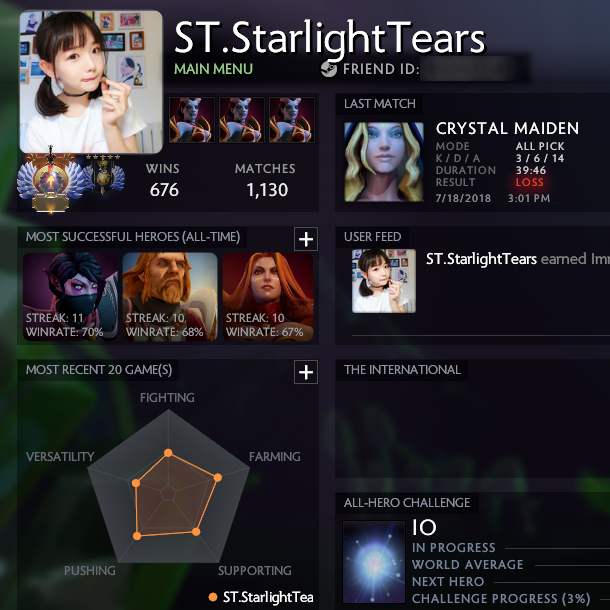Open the Main Menu status link

click(x=213, y=69)
